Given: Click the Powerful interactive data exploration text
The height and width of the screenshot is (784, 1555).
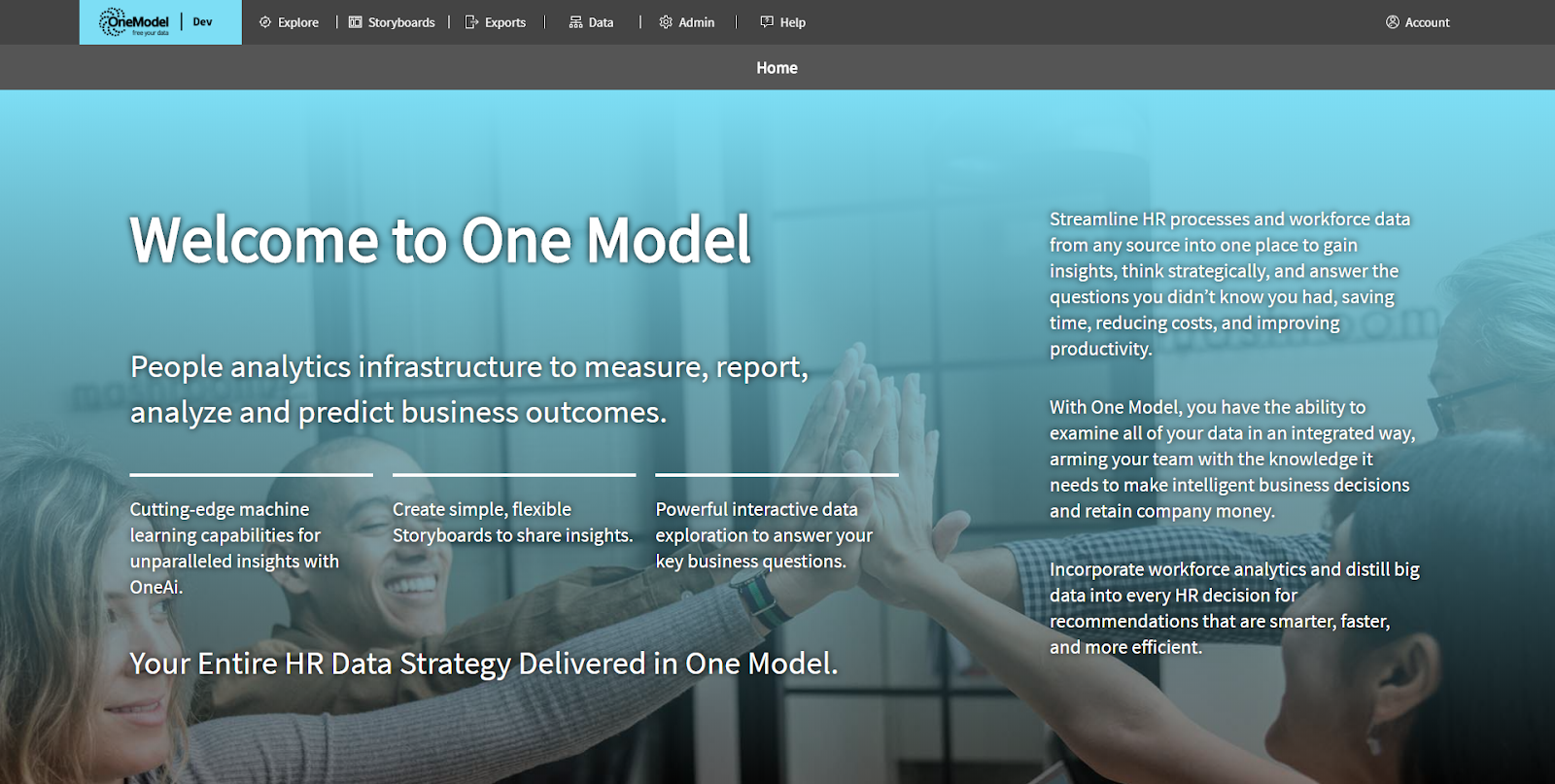Looking at the screenshot, I should point(764,535).
